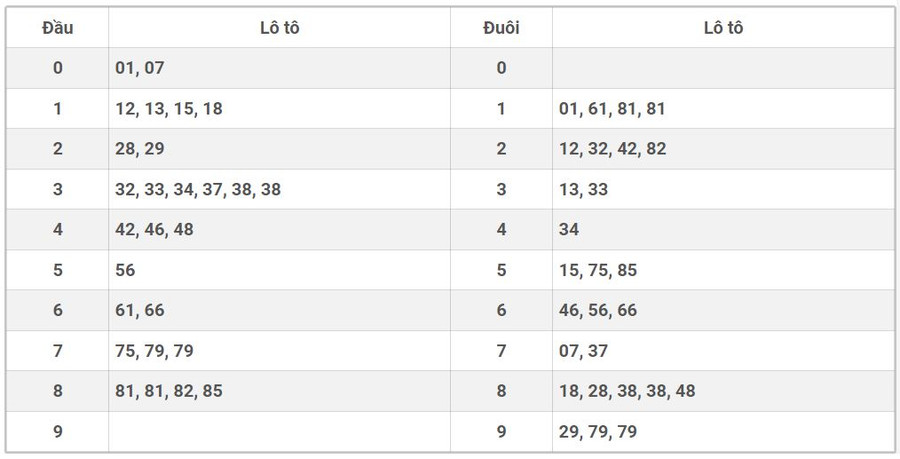This screenshot has height=459, width=900.
Task: Select the cell with 61, 66
Action: click(141, 311)
